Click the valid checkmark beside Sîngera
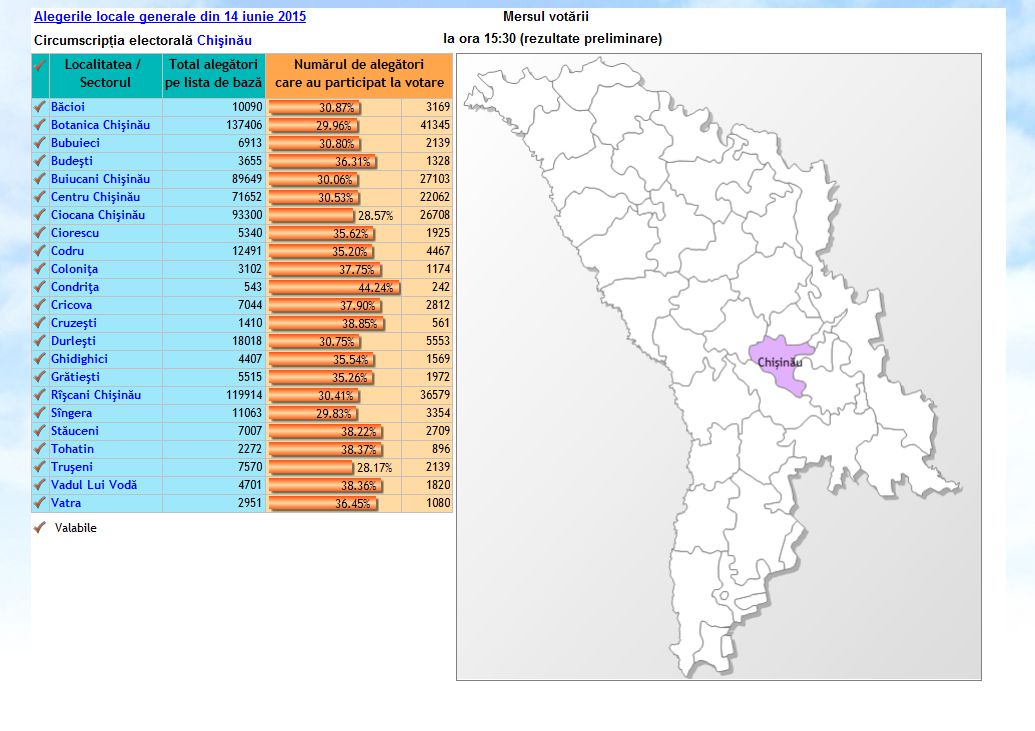The height and width of the screenshot is (731, 1035). click(x=40, y=413)
